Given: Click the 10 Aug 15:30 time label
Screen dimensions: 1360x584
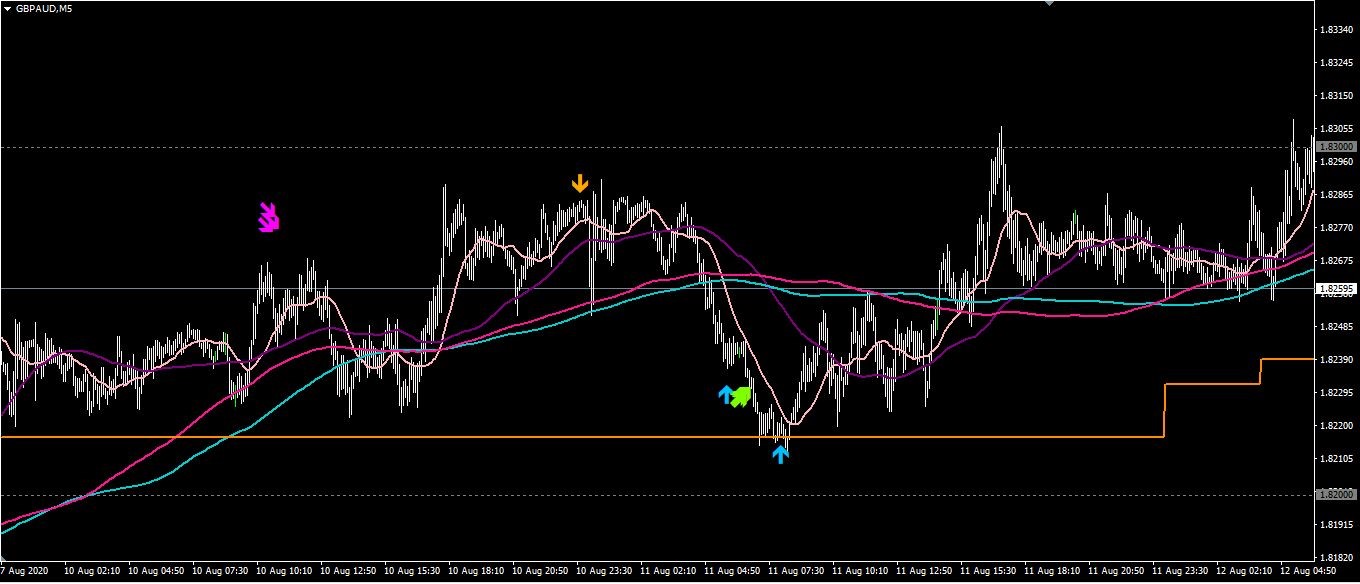Looking at the screenshot, I should [x=414, y=571].
